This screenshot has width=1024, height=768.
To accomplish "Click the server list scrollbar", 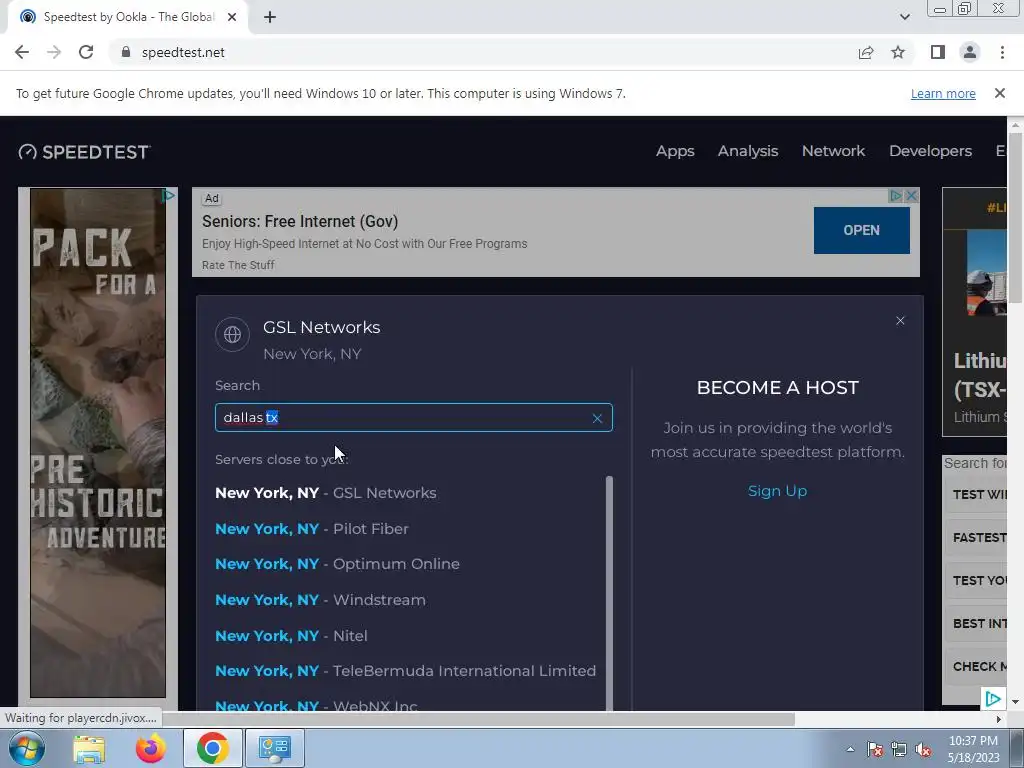I will [x=609, y=593].
